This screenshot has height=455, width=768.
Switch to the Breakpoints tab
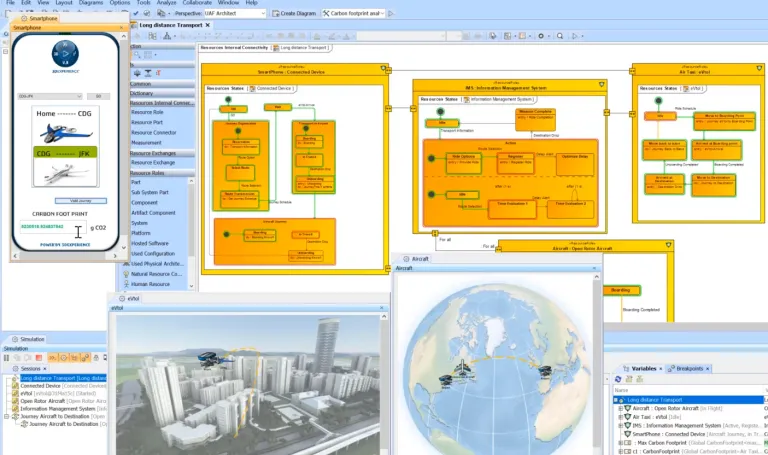coord(689,368)
